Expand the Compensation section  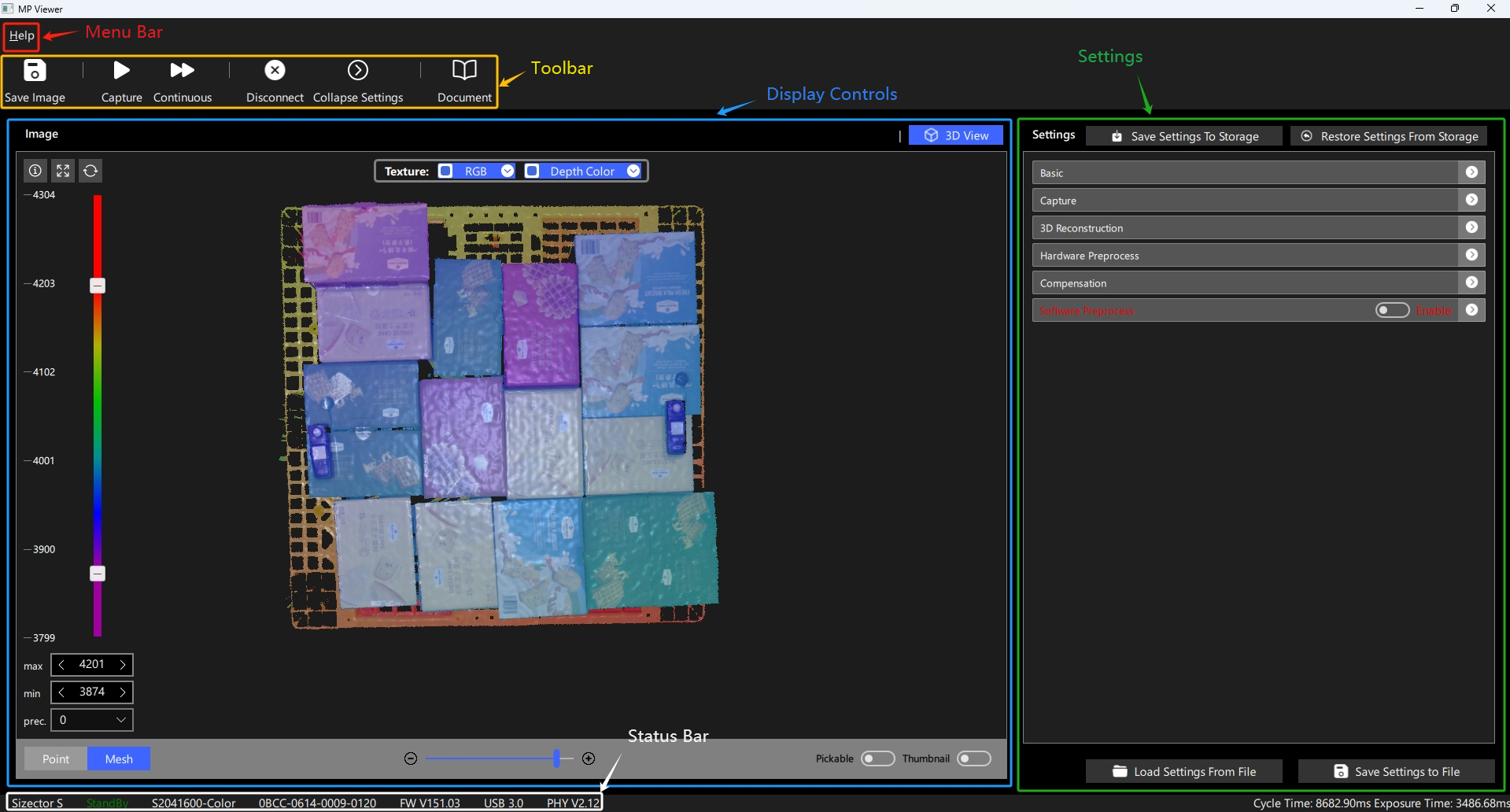[1471, 282]
